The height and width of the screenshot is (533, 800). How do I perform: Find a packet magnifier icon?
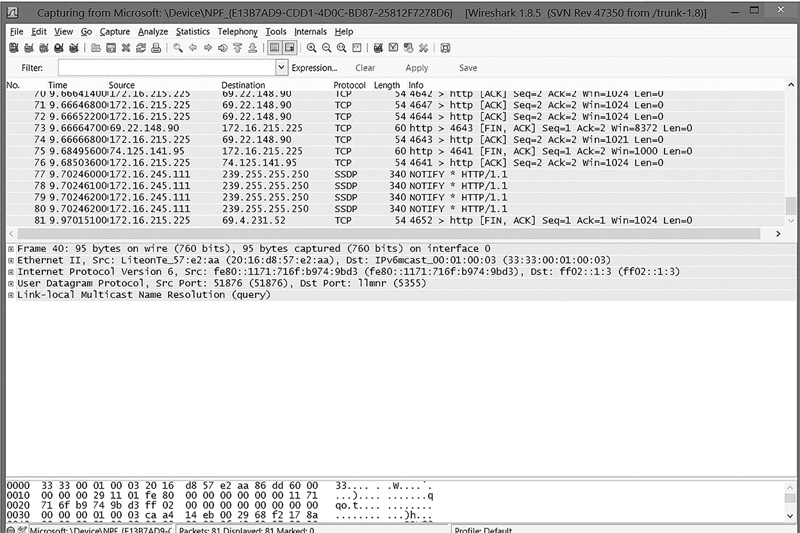click(x=178, y=48)
